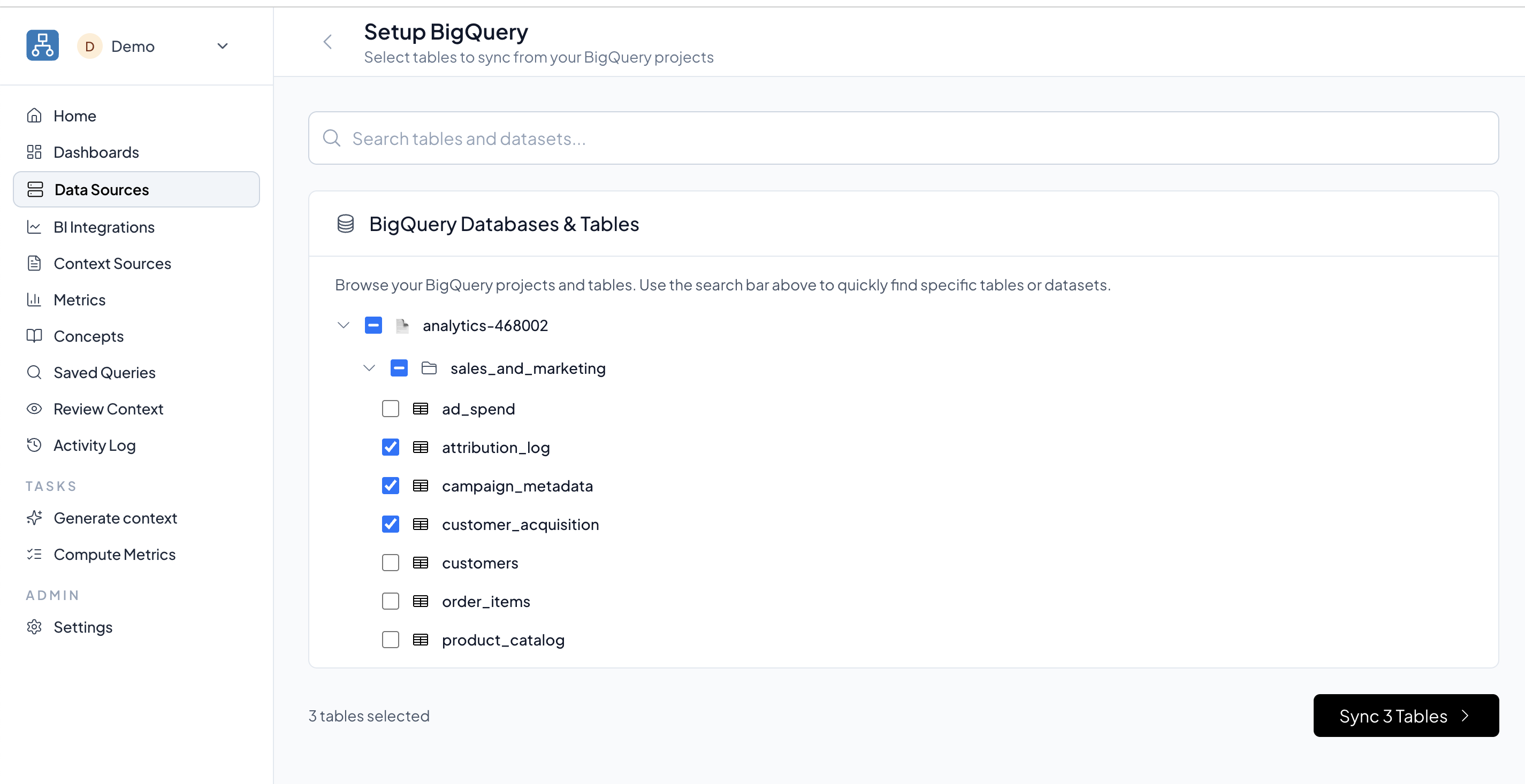Image resolution: width=1525 pixels, height=784 pixels.
Task: Go back using the left arrow
Action: click(x=328, y=41)
